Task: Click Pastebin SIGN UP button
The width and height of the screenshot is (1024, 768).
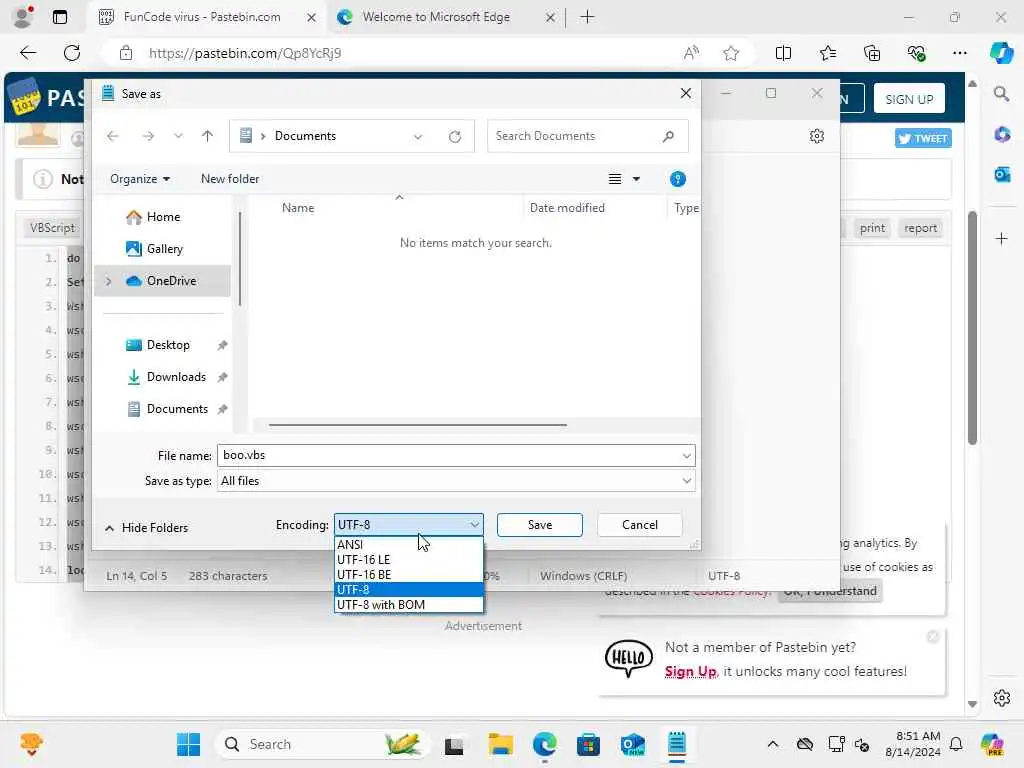Action: [909, 99]
